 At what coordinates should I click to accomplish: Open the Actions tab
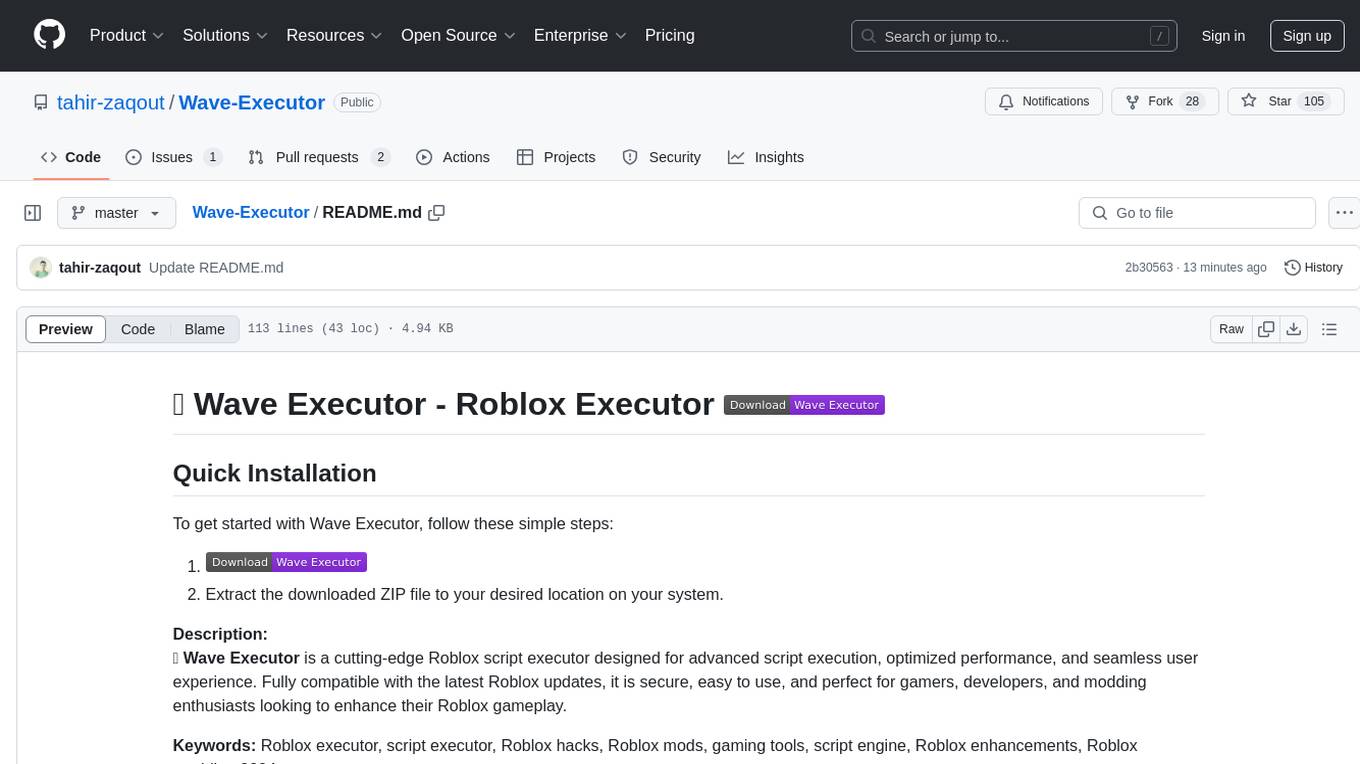(x=452, y=157)
